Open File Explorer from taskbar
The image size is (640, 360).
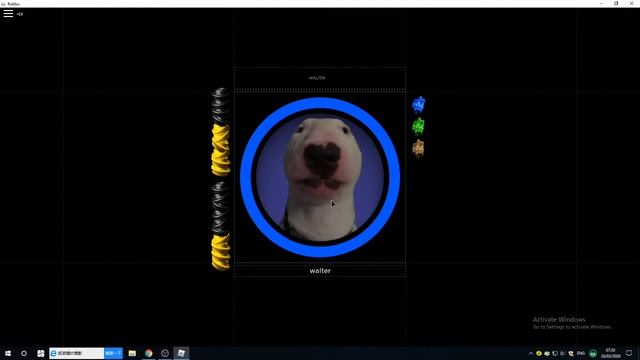pos(132,353)
